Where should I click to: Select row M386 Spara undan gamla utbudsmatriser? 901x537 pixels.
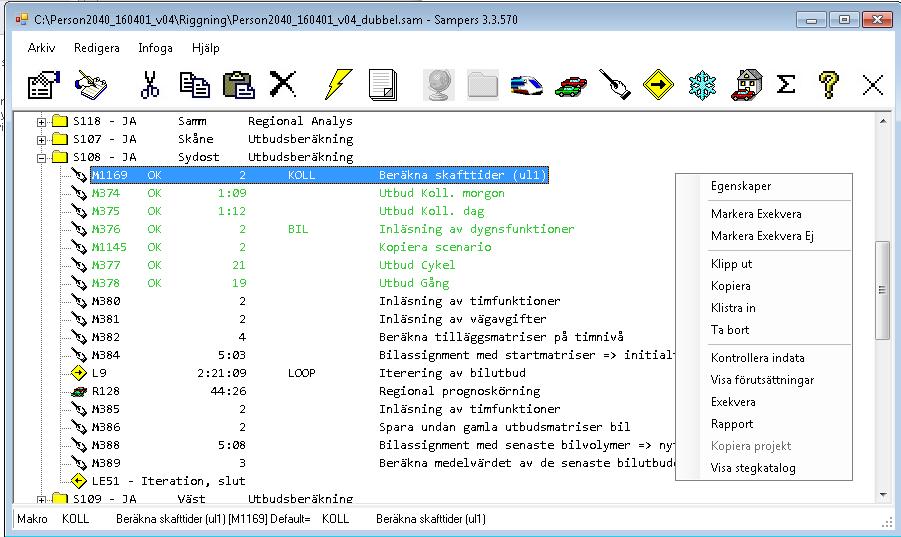pyautogui.click(x=361, y=427)
